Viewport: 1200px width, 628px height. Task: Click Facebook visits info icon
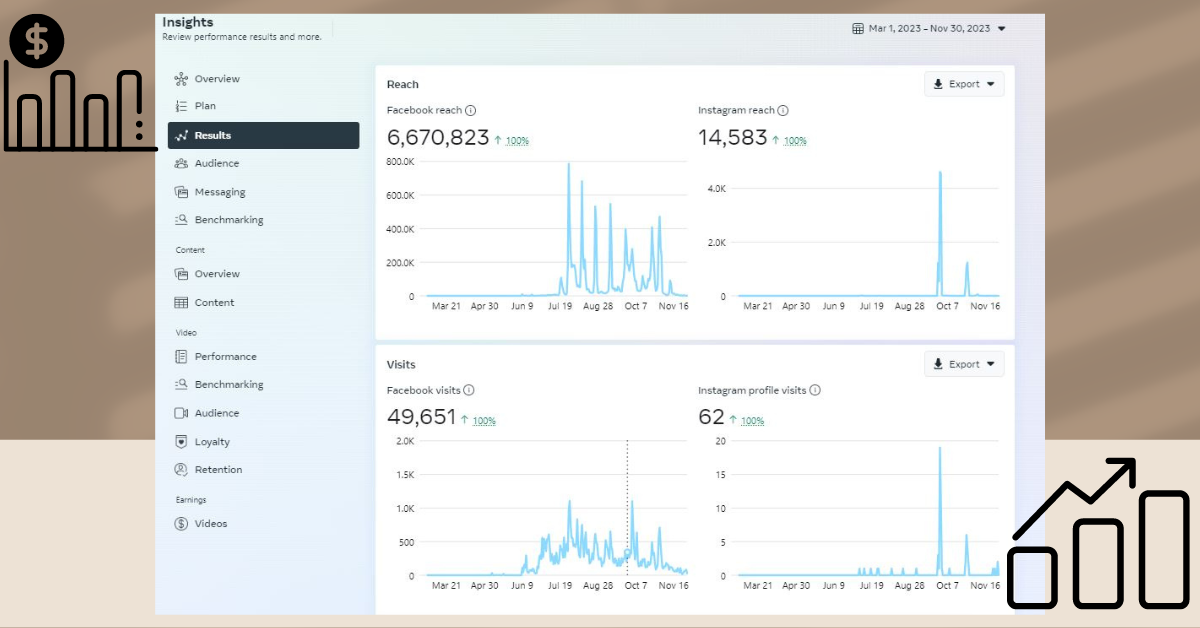point(469,391)
